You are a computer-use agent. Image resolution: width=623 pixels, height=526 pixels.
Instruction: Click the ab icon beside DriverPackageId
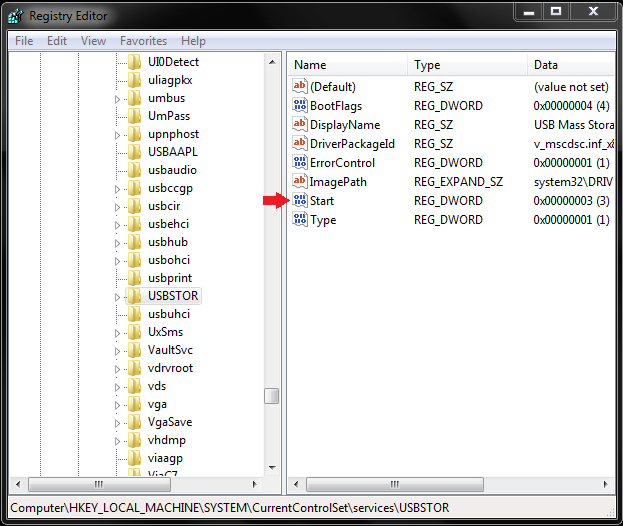(x=300, y=143)
